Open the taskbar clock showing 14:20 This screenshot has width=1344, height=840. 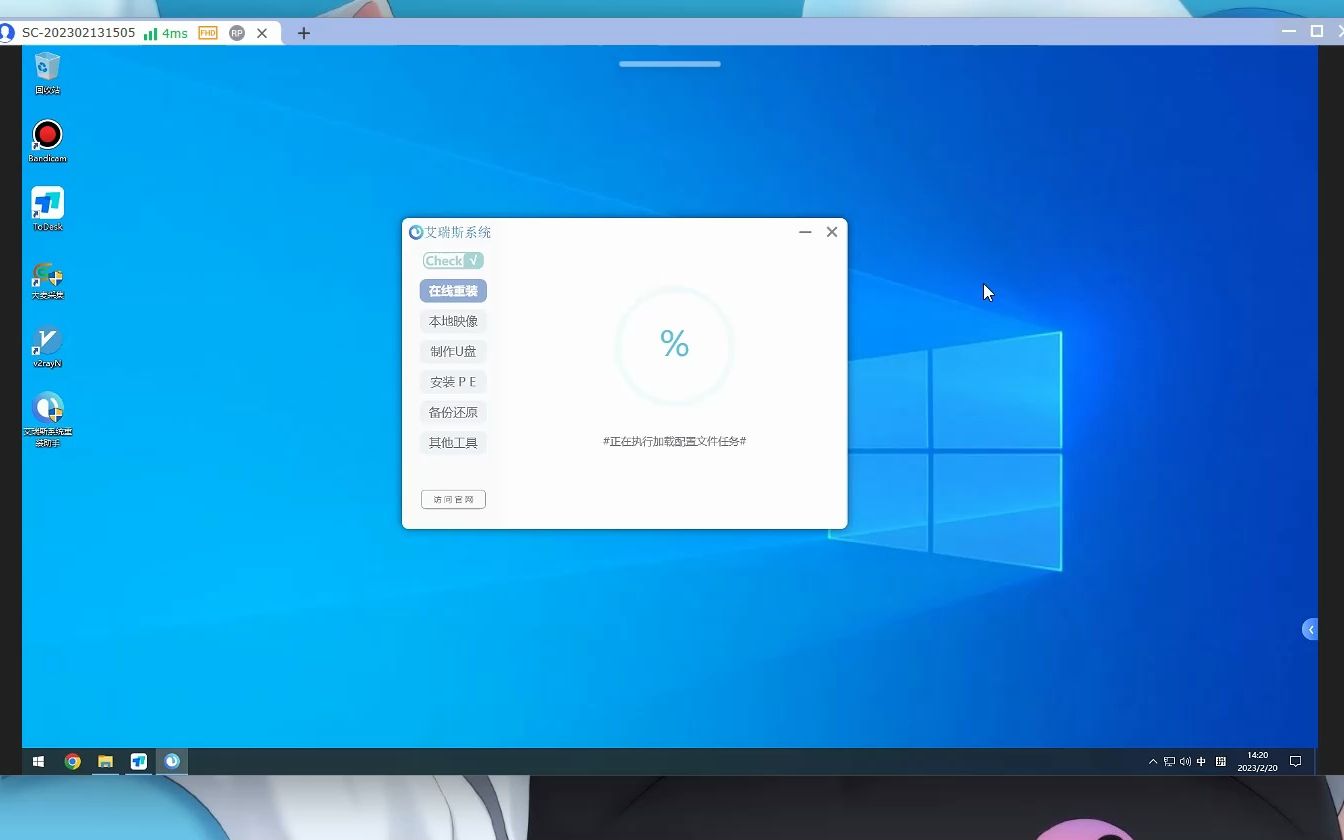[1257, 761]
